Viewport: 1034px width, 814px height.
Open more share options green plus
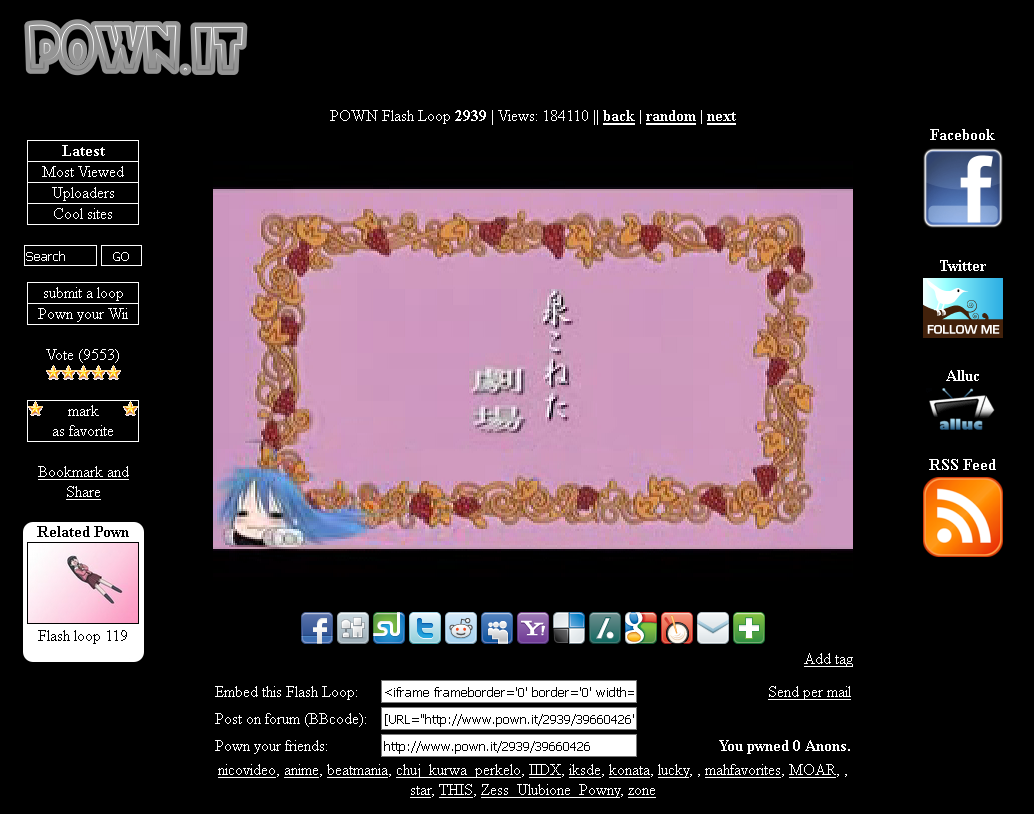coord(748,628)
